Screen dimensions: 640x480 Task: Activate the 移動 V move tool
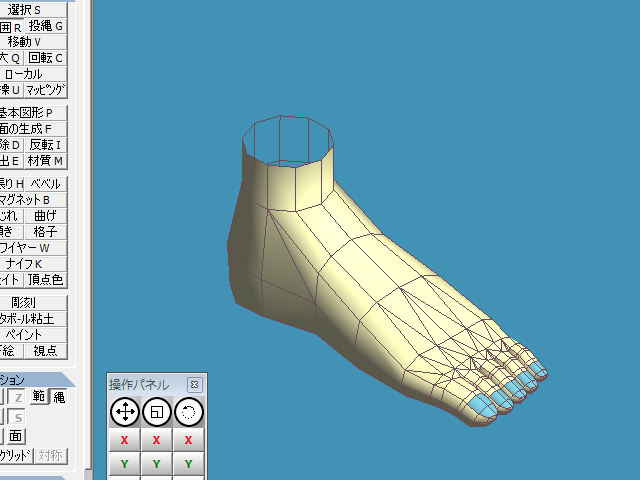(x=33, y=42)
